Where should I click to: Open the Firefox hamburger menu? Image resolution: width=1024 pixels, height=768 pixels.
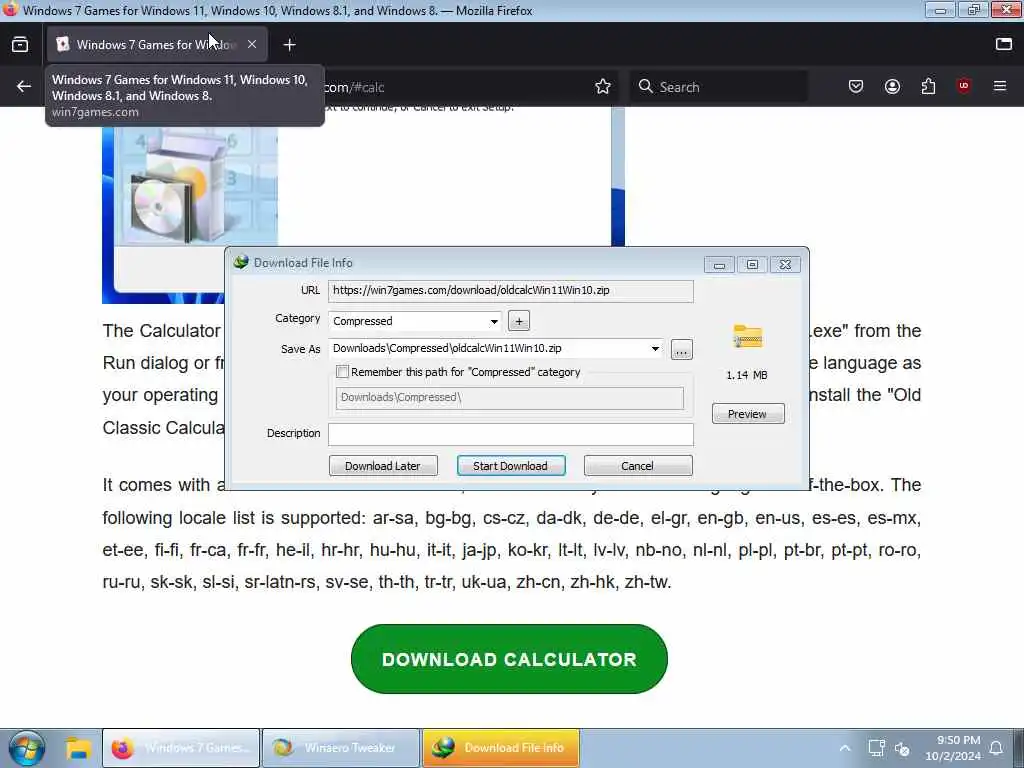pos(1000,86)
